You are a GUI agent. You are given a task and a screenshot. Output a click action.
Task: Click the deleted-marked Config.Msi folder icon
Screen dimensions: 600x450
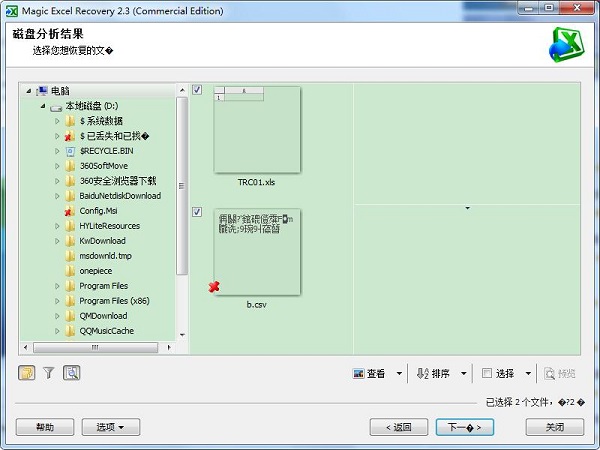click(70, 211)
